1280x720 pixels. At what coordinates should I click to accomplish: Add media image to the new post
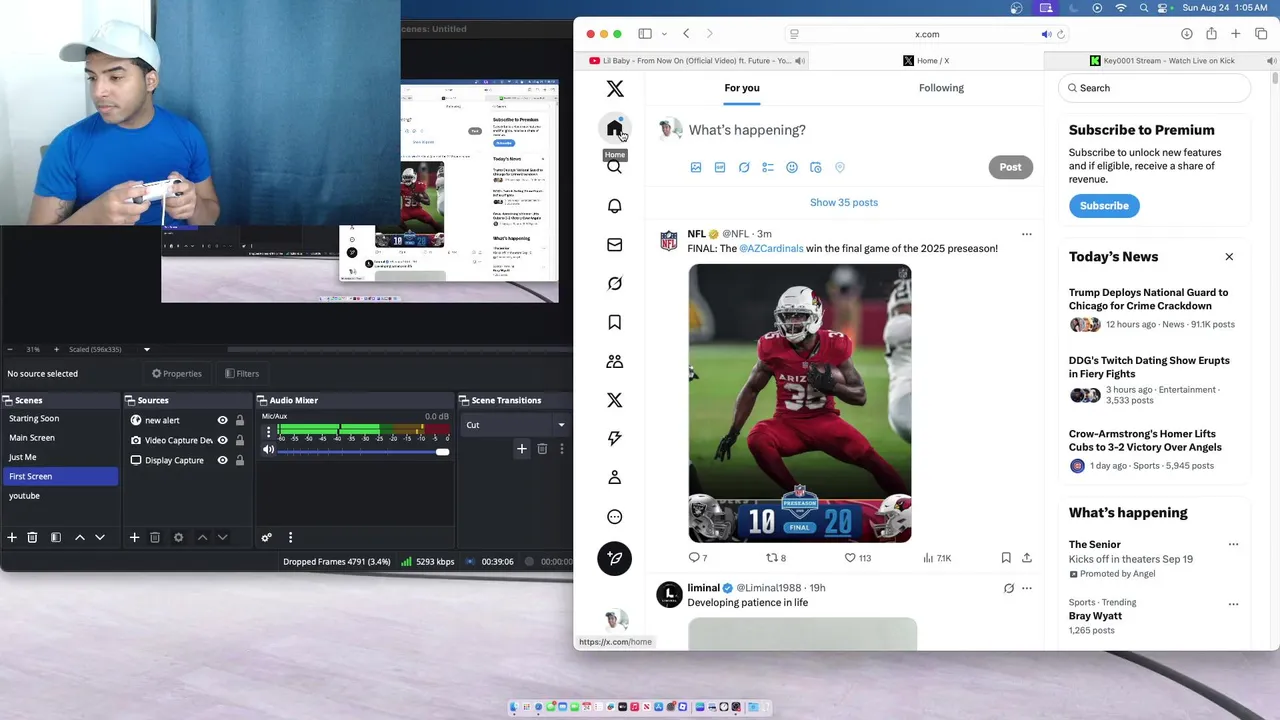(696, 167)
